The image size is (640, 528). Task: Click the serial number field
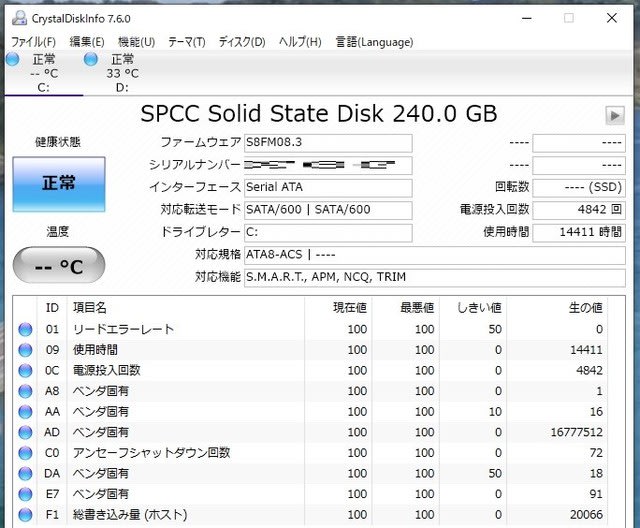328,165
